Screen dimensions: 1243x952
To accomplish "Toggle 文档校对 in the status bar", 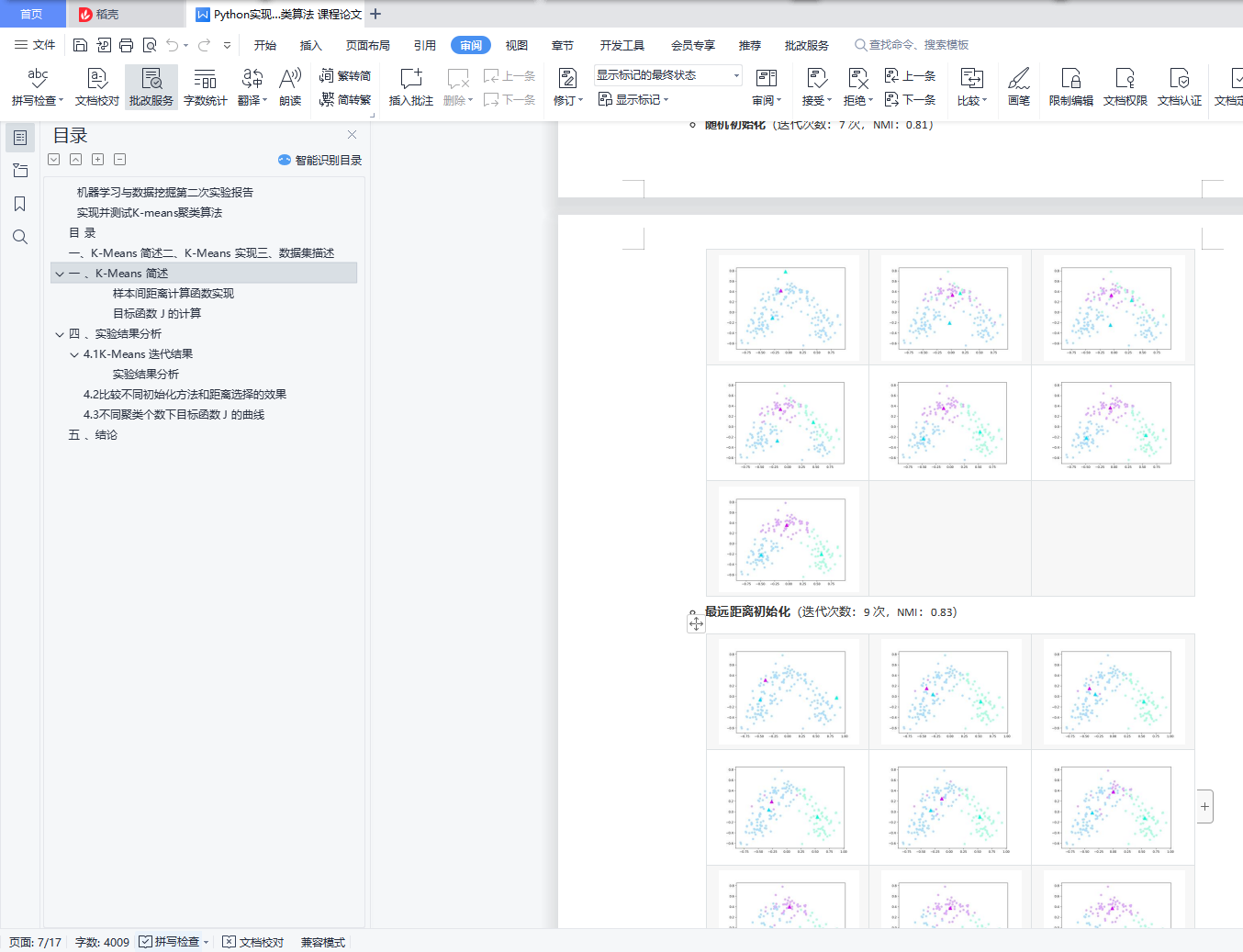I will click(x=253, y=942).
